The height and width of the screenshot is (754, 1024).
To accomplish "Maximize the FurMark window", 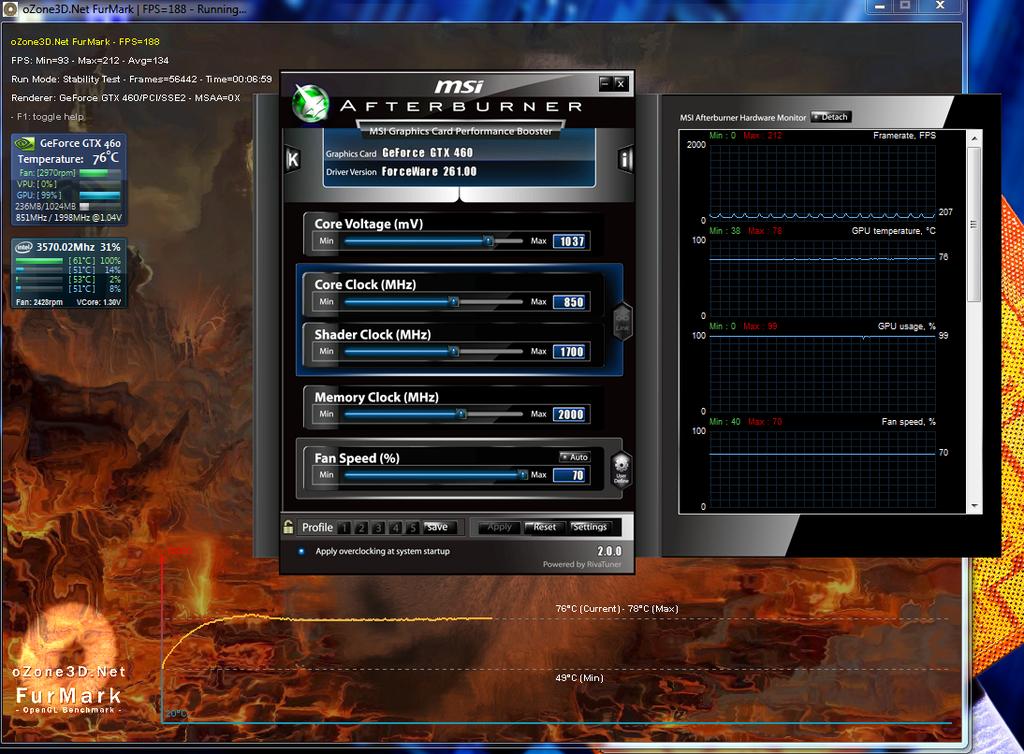I will tap(905, 5).
